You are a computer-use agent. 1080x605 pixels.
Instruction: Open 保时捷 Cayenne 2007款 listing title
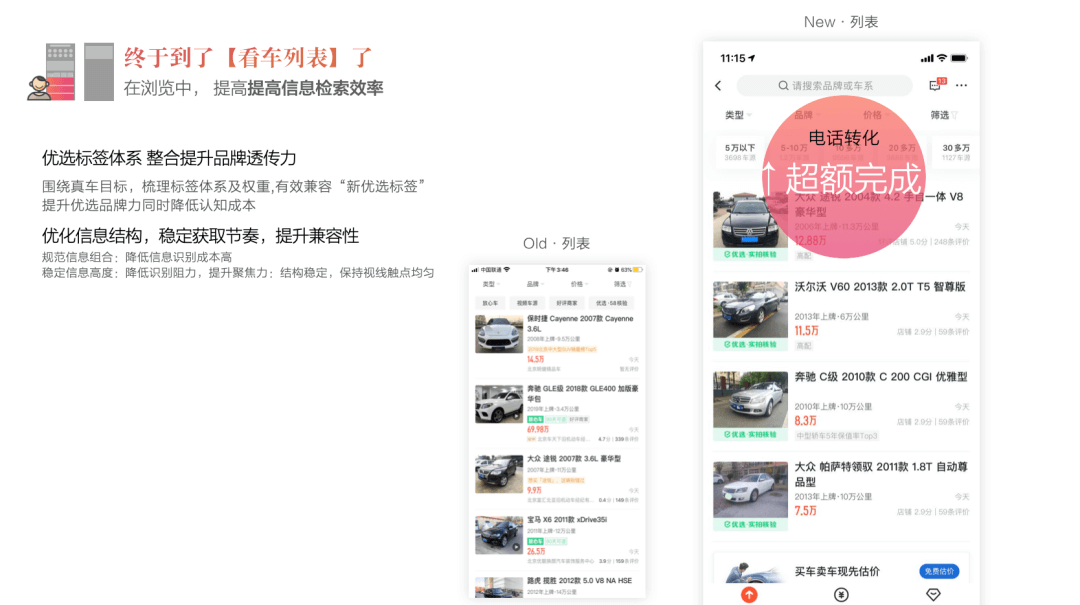pyautogui.click(x=580, y=324)
